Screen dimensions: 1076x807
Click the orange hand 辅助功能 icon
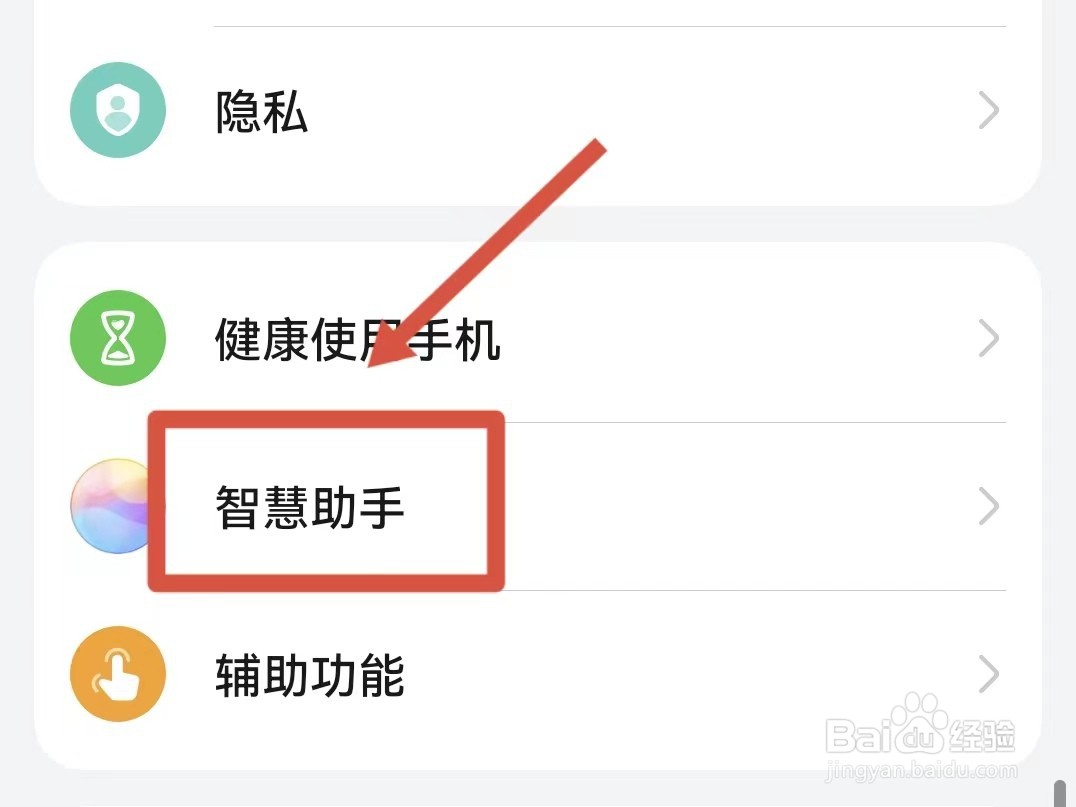(x=117, y=674)
